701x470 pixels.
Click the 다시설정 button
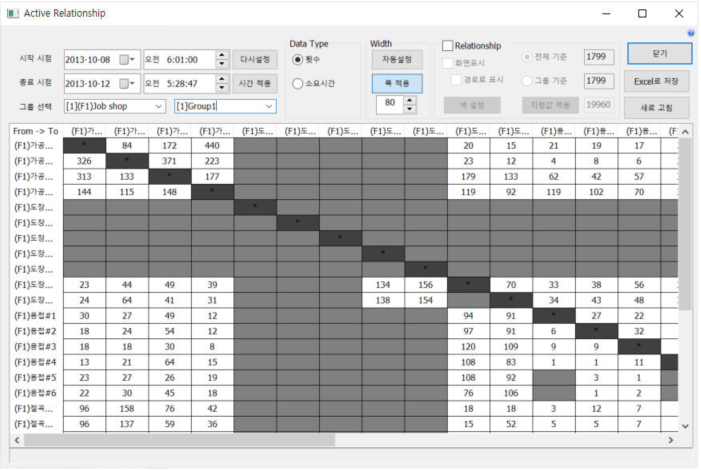coord(256,59)
